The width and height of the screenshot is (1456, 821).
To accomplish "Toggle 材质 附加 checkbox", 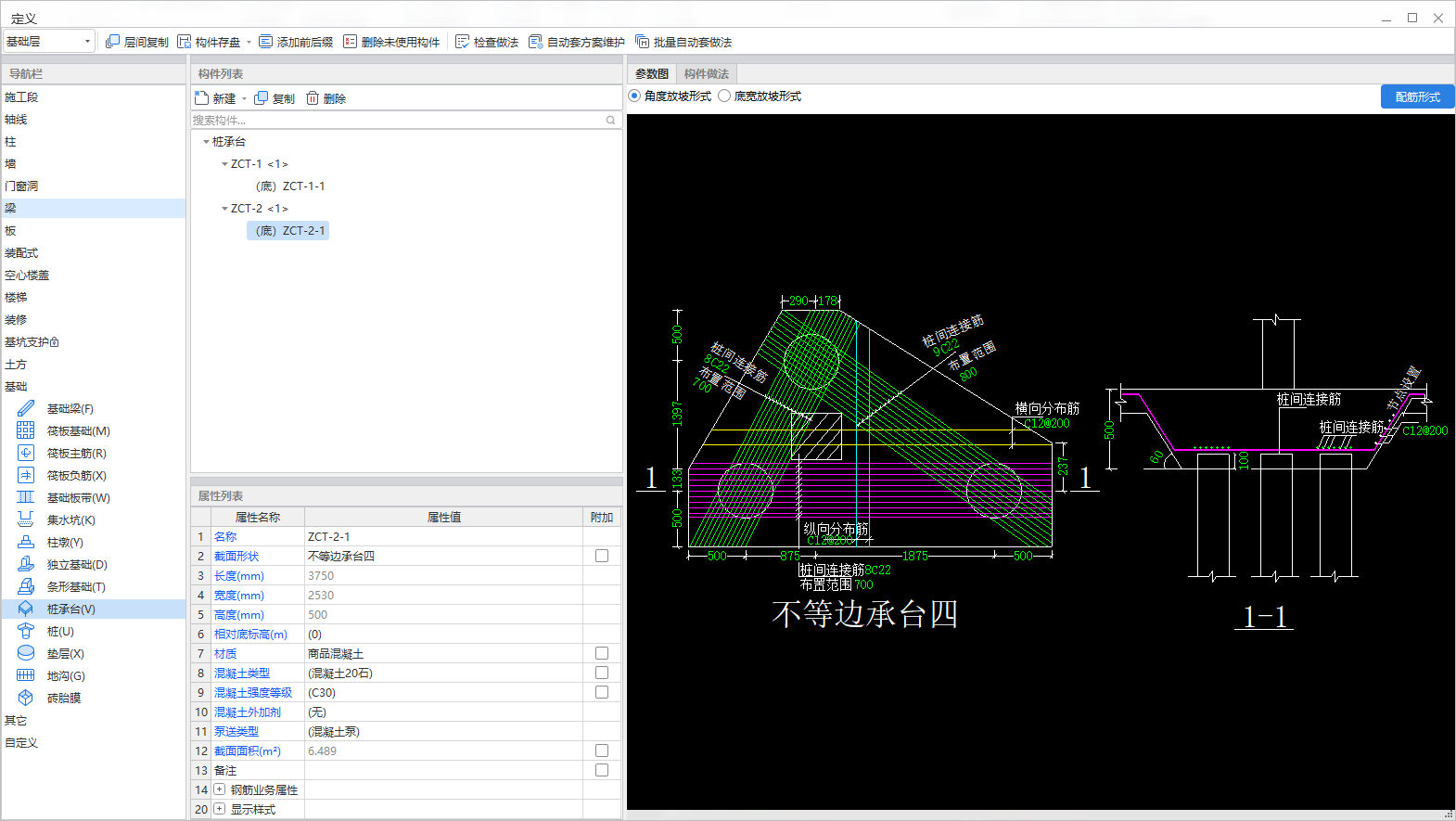I will click(x=602, y=653).
